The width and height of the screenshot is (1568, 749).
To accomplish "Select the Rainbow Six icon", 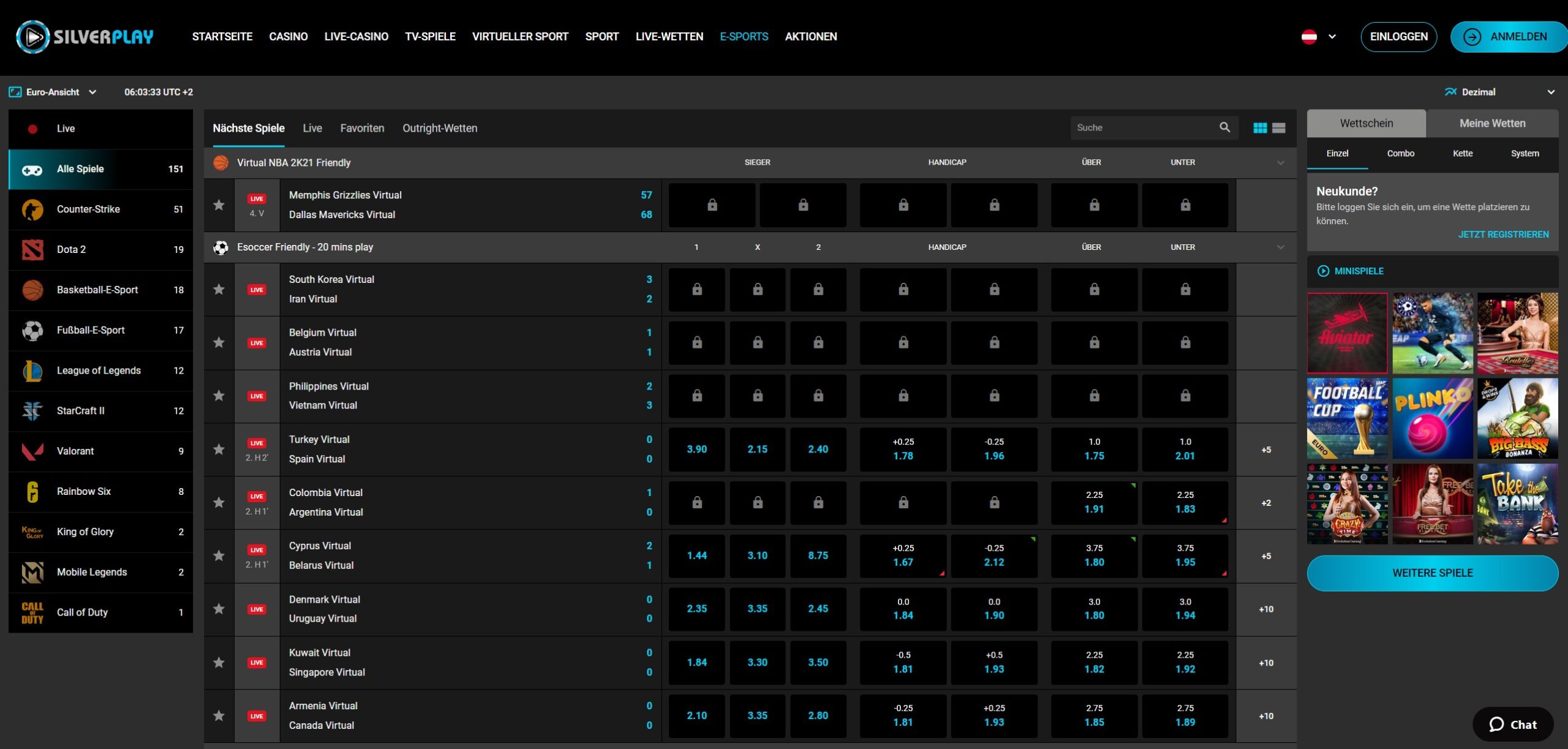I will [32, 492].
